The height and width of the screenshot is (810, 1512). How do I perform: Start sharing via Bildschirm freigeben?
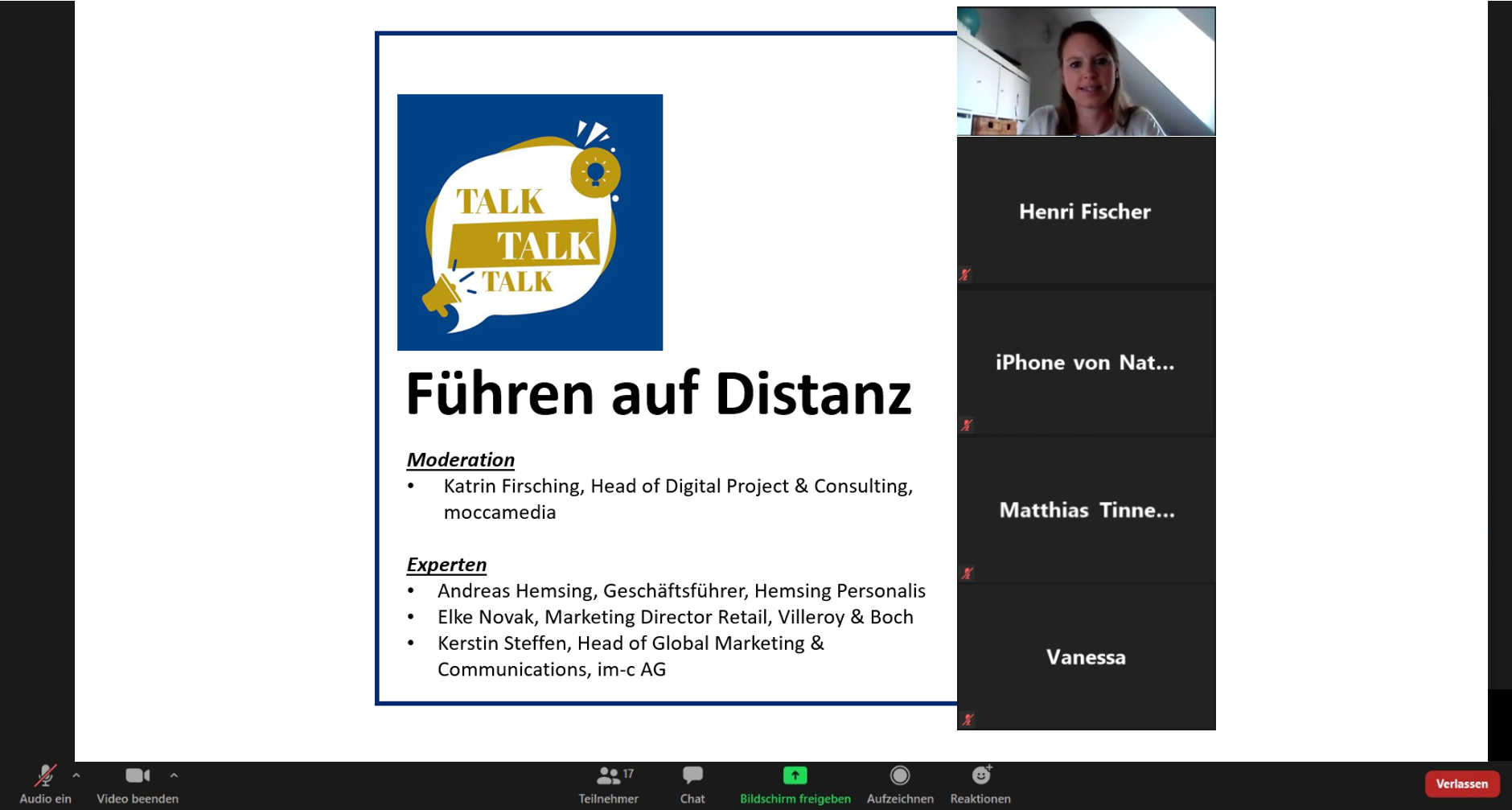coord(795,784)
